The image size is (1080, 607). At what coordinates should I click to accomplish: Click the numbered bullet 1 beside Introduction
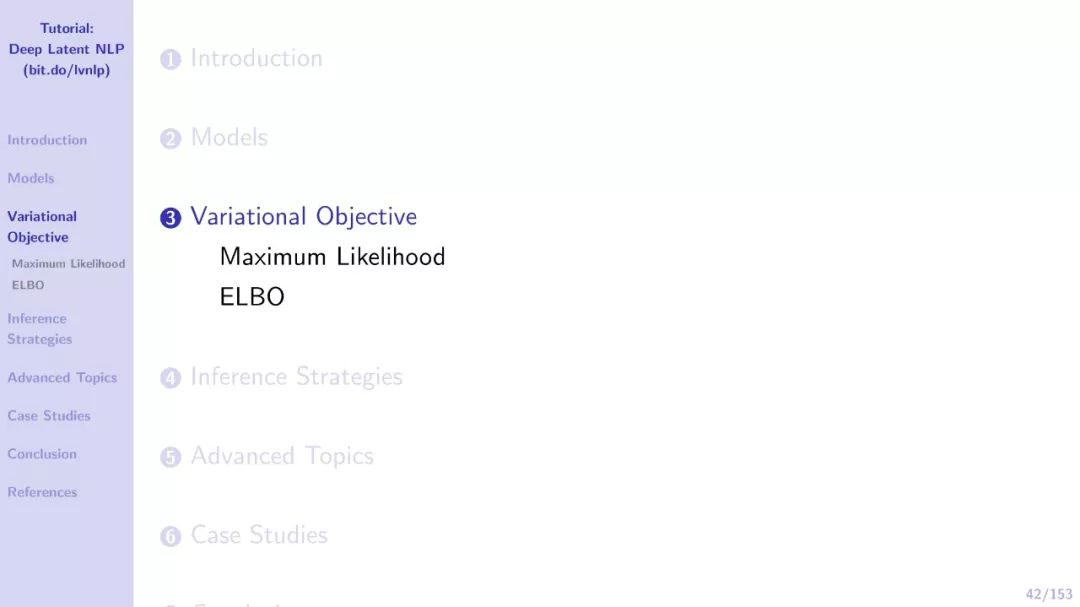pos(170,59)
